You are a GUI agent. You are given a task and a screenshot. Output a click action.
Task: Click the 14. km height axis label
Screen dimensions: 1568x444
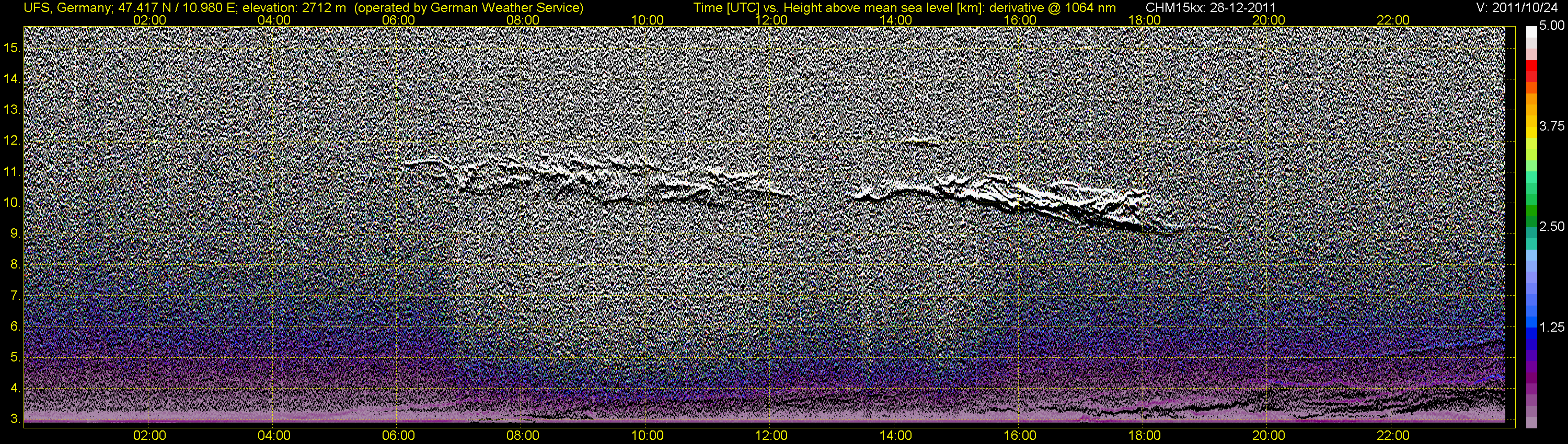click(12, 79)
